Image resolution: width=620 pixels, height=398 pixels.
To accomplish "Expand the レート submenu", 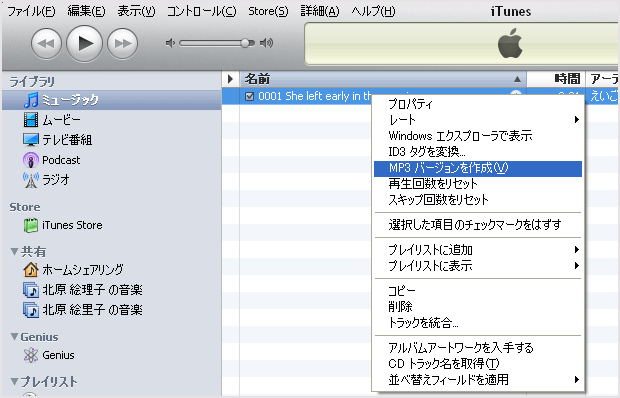I will pos(478,120).
